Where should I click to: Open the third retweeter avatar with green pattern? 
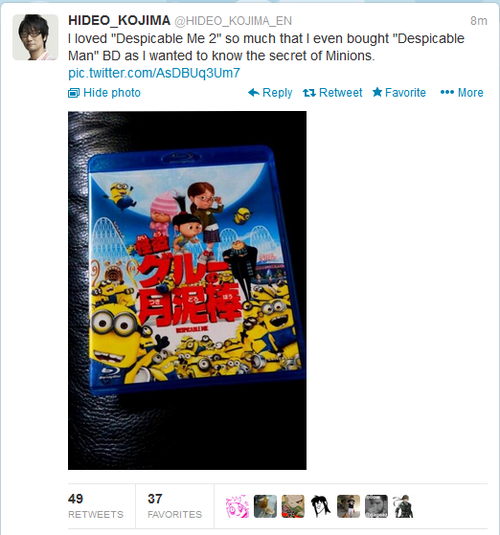pyautogui.click(x=293, y=506)
